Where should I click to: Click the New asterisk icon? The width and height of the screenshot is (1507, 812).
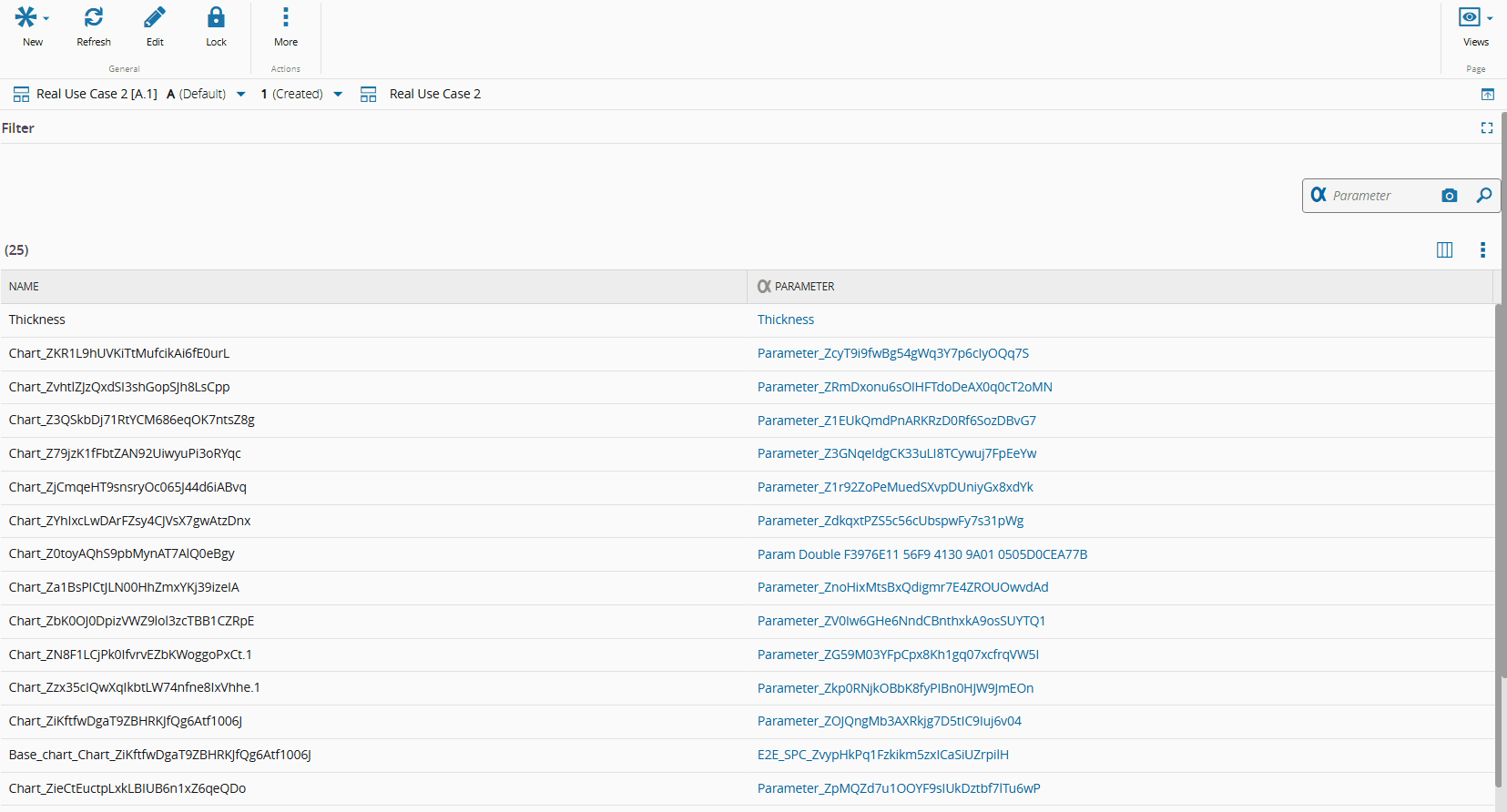pos(27,17)
